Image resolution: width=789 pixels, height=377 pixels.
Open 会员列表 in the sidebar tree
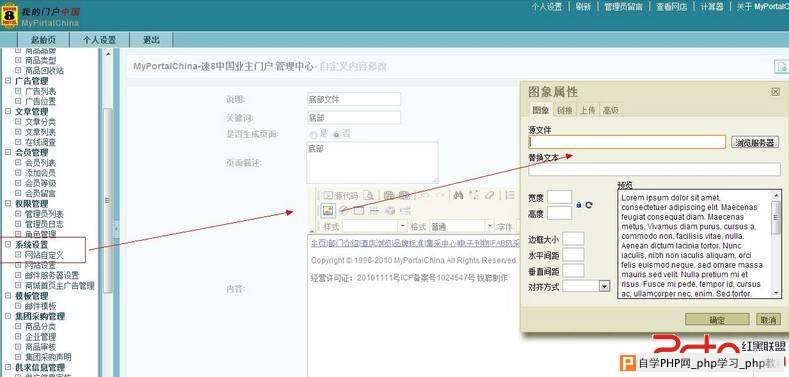tap(40, 163)
